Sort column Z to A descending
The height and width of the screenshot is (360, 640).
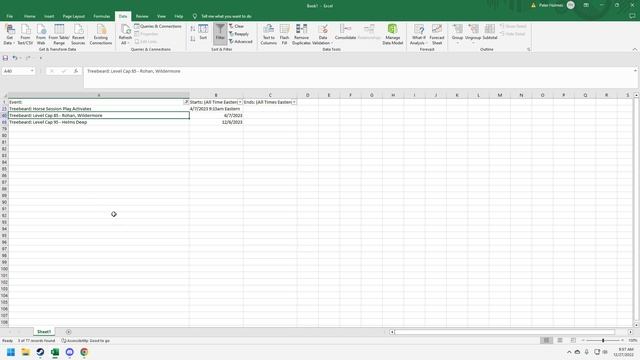[193, 38]
